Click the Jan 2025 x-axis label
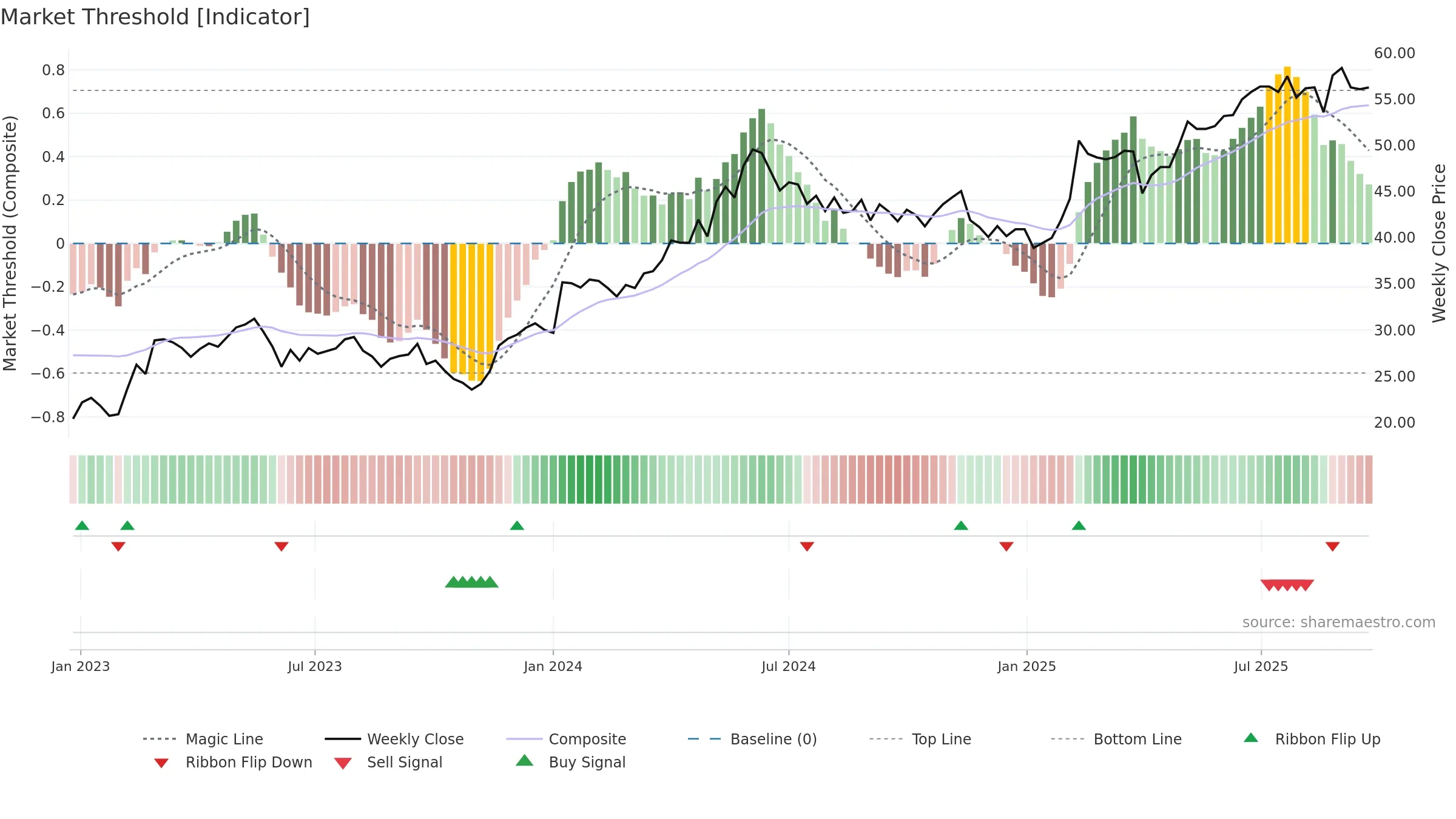The image size is (1456, 819). [1026, 666]
